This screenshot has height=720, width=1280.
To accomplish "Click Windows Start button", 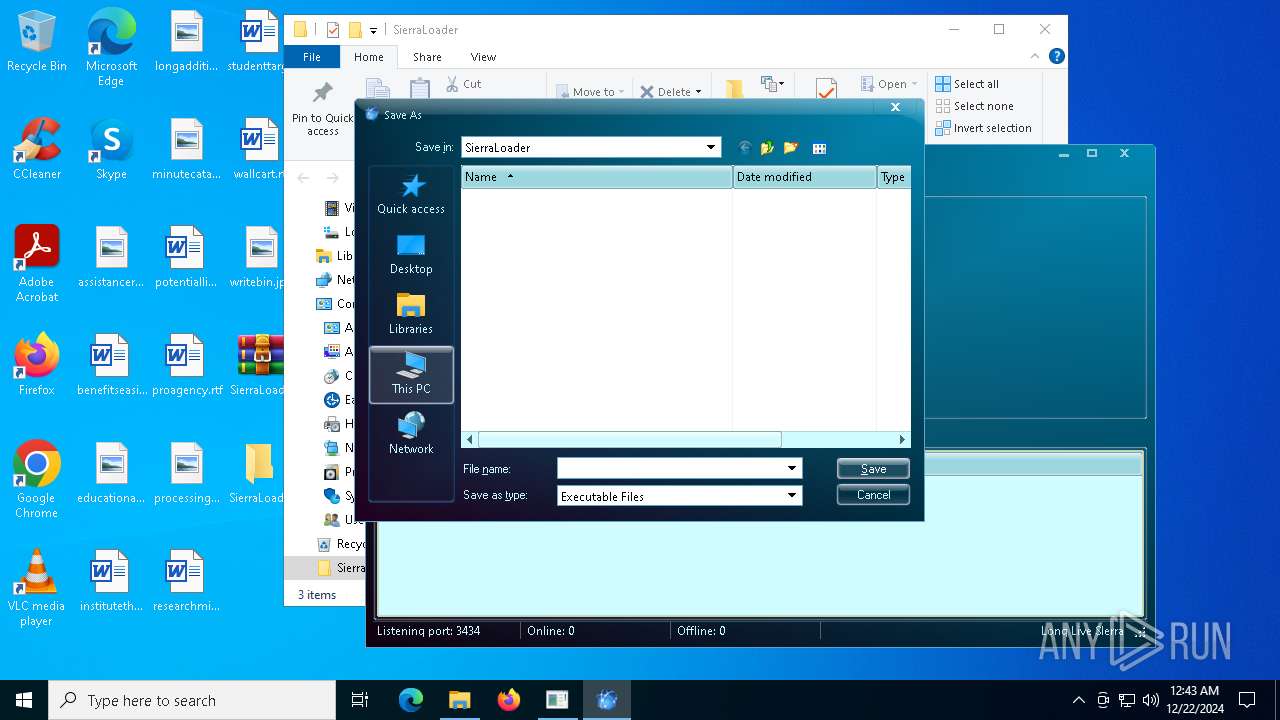I will pyautogui.click(x=24, y=700).
